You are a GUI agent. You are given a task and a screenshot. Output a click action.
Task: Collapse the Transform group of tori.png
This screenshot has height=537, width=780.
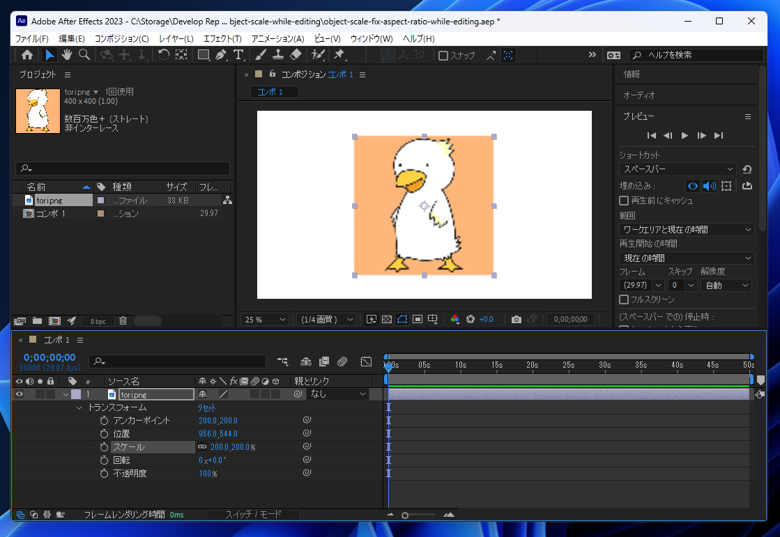[79, 408]
